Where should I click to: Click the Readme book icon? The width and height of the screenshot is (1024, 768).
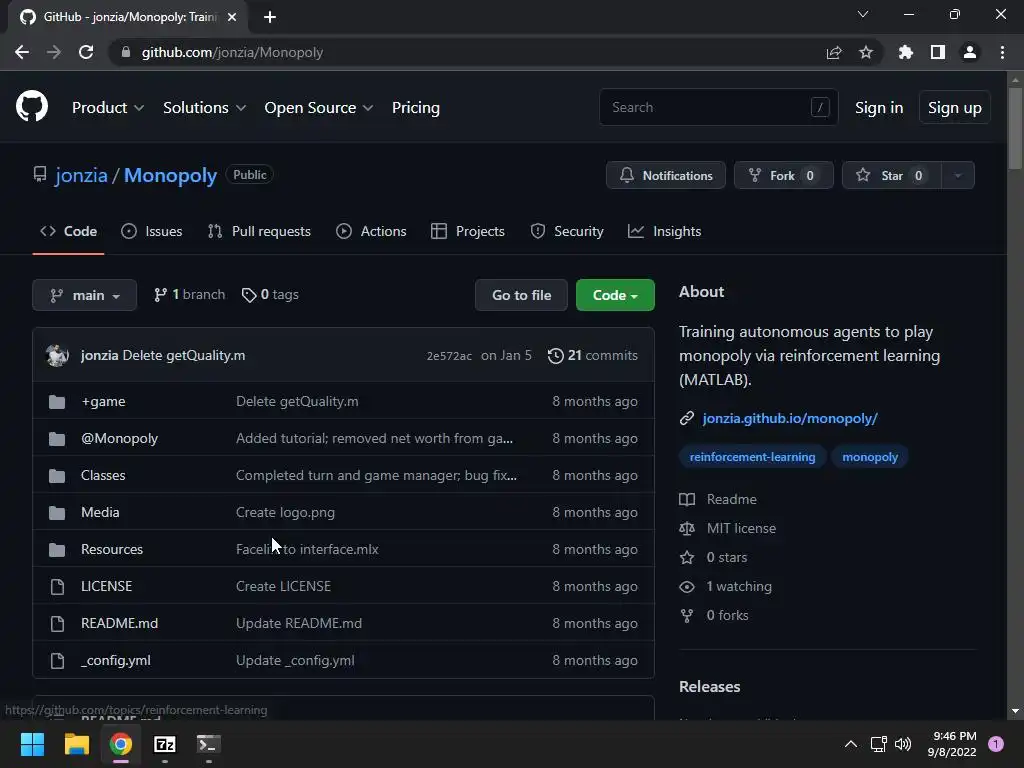tap(687, 500)
